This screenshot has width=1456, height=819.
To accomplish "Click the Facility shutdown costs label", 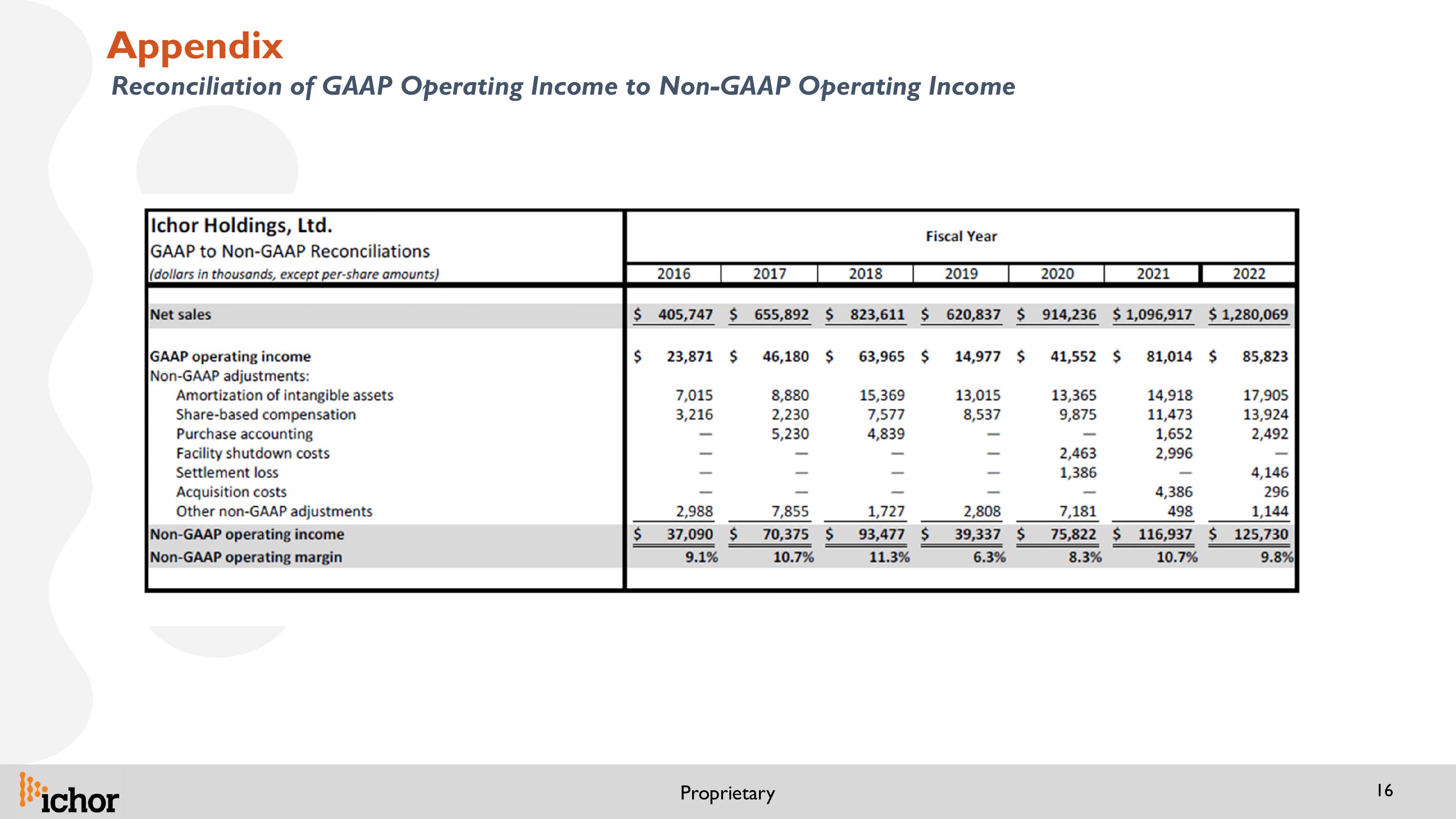I will tap(253, 453).
